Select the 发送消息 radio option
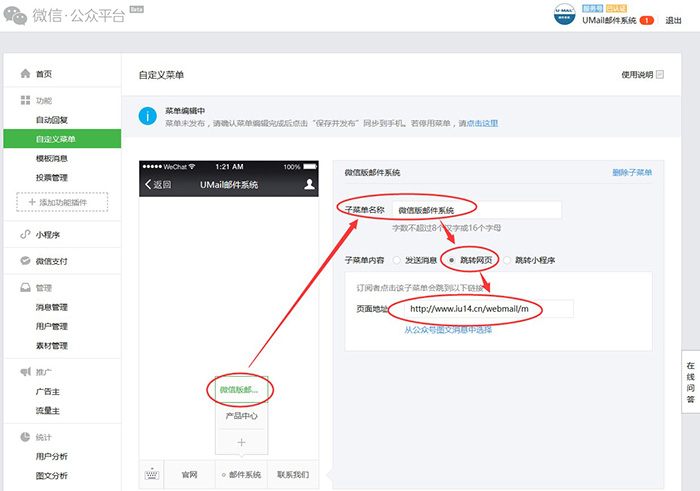Viewport: 700px width, 491px height. click(x=396, y=260)
